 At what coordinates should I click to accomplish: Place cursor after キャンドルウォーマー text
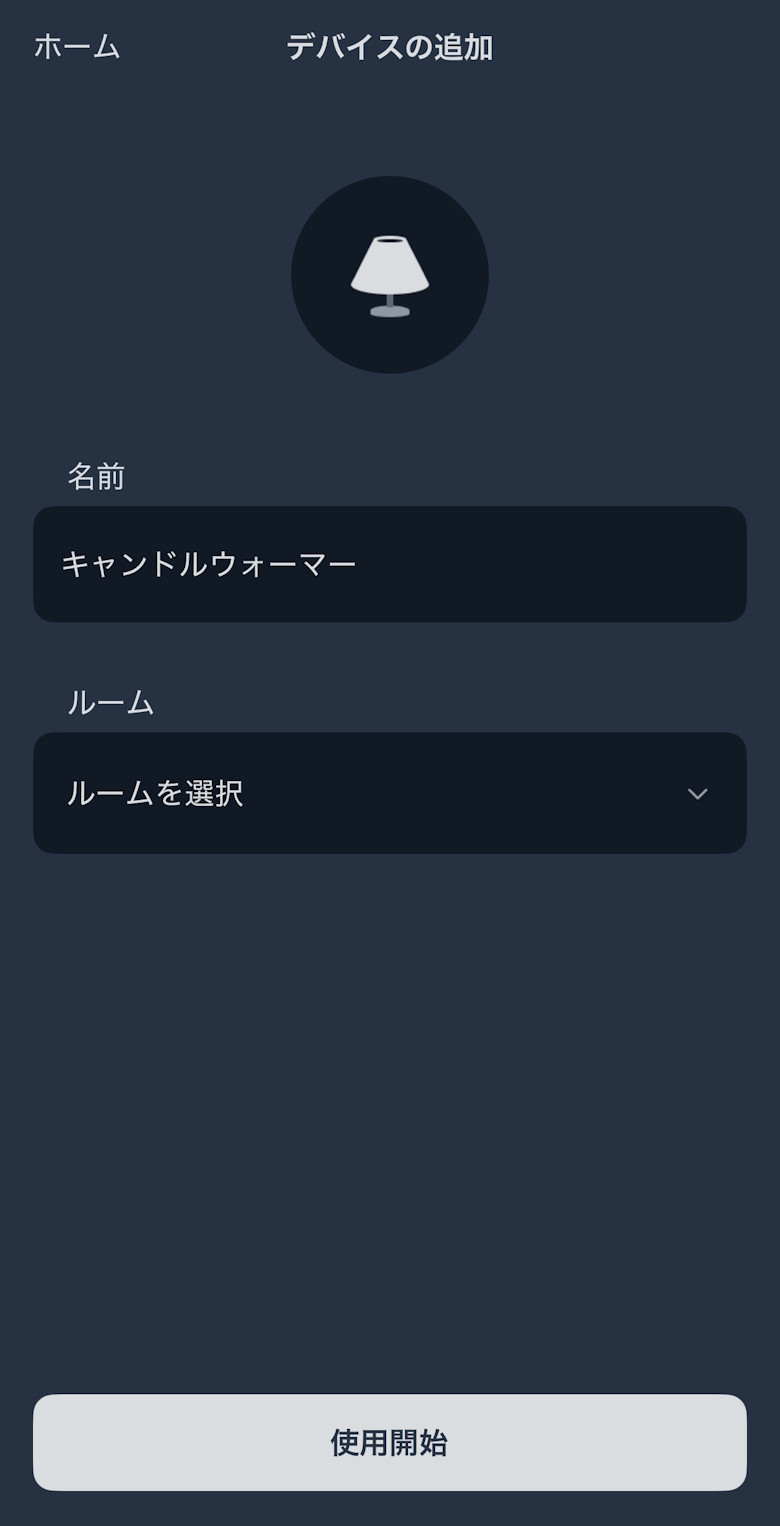coord(359,565)
